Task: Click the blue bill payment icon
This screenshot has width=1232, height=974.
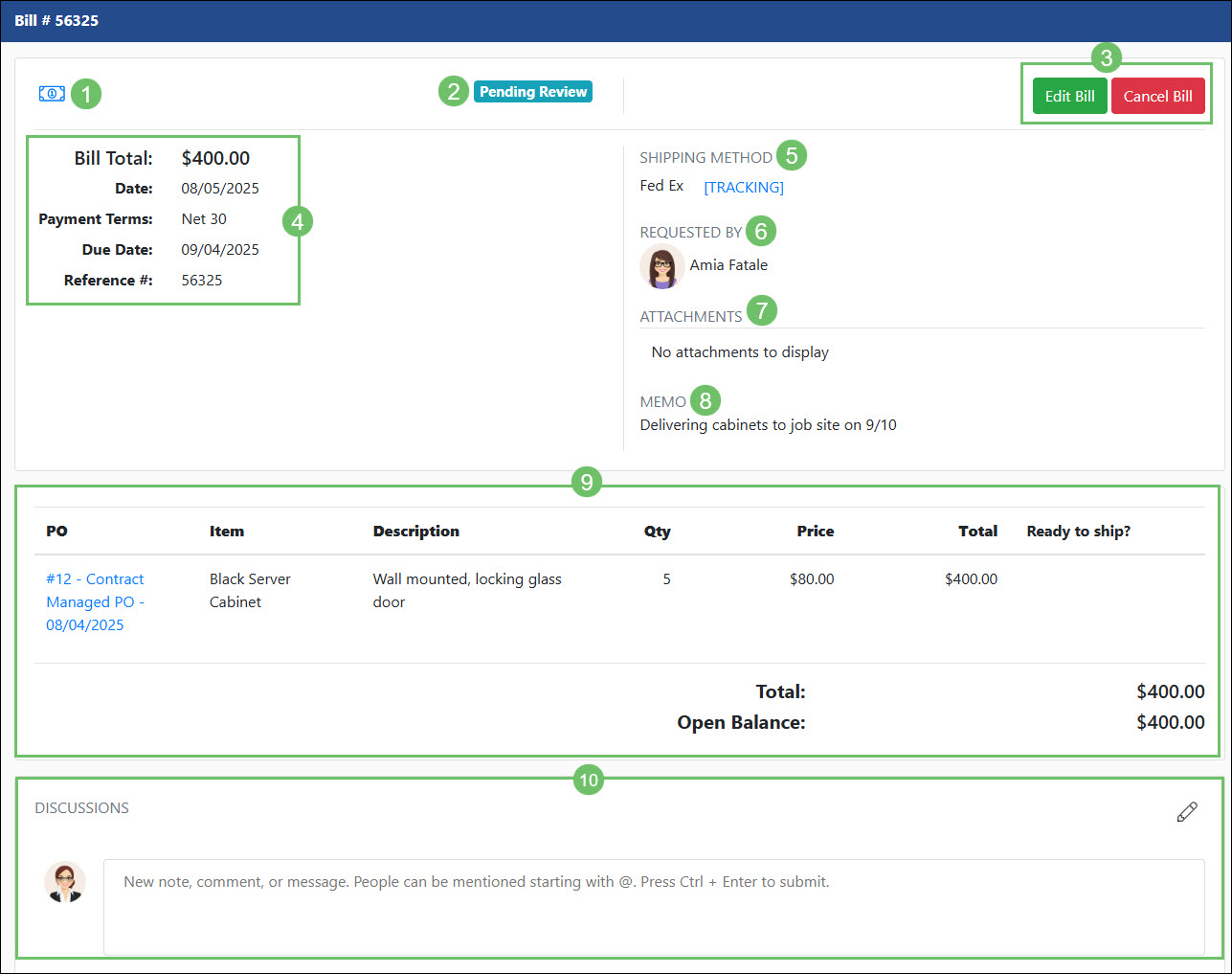Action: (x=52, y=93)
